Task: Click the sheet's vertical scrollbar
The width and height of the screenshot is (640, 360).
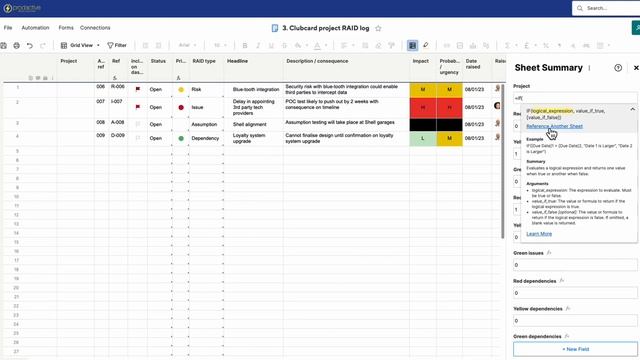Action: (x=502, y=161)
